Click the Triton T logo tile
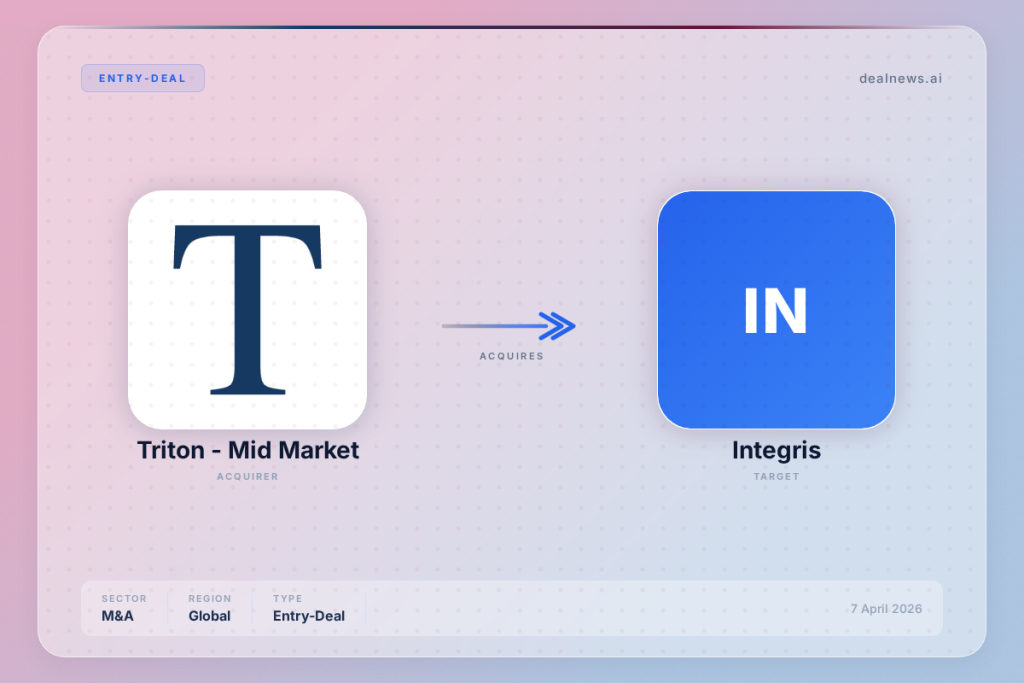 coord(247,309)
